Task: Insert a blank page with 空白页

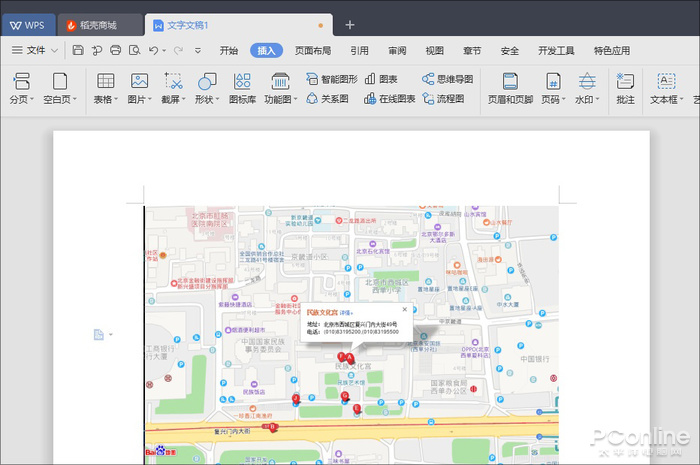Action: (60, 88)
